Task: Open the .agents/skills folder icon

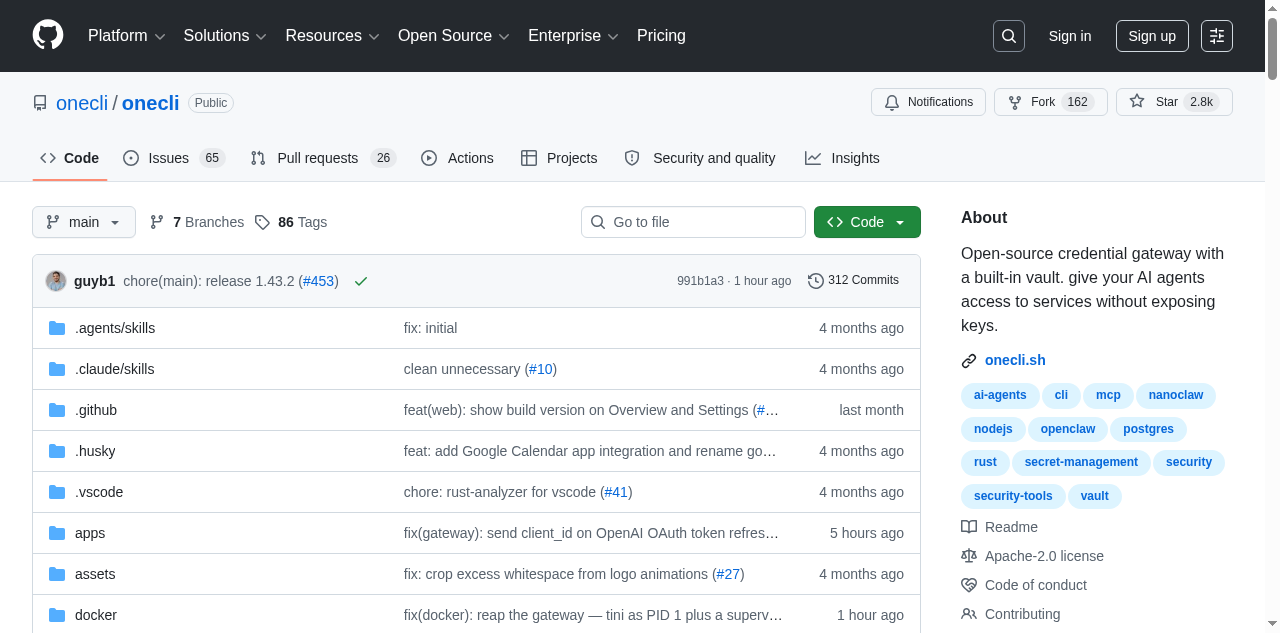Action: 57,328
